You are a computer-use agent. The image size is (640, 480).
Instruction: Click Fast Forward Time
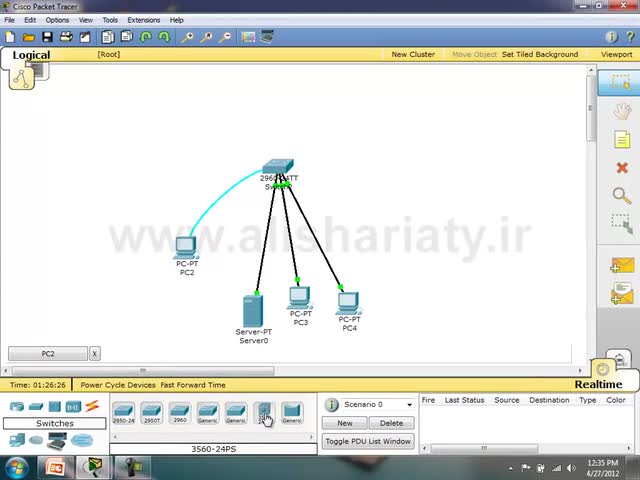coord(193,385)
